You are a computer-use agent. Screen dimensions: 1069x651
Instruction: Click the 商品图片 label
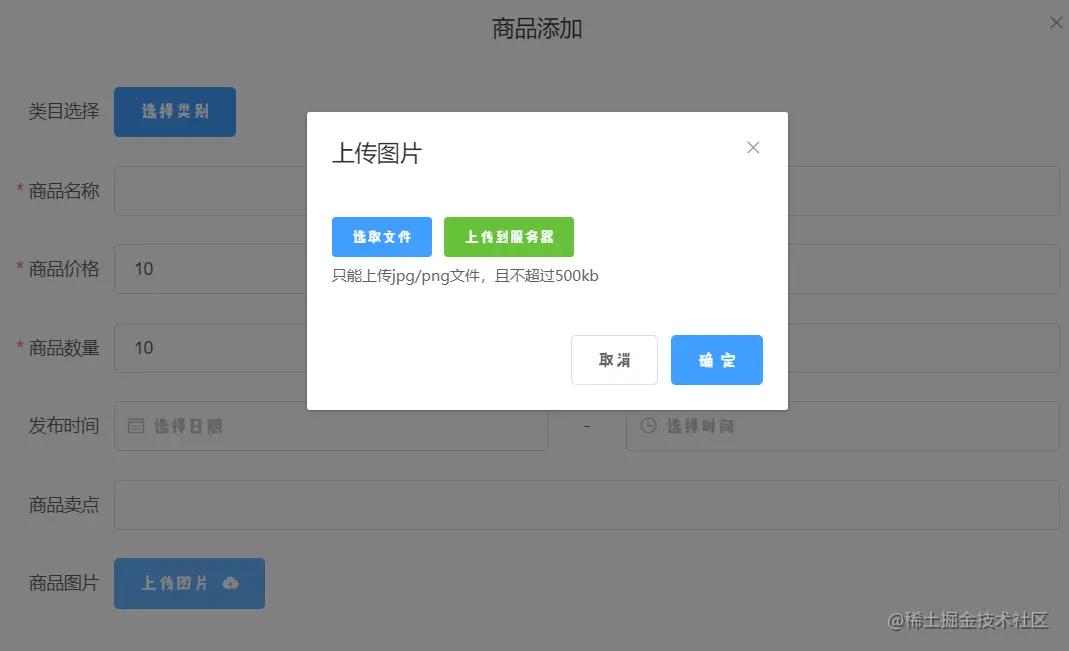point(64,584)
